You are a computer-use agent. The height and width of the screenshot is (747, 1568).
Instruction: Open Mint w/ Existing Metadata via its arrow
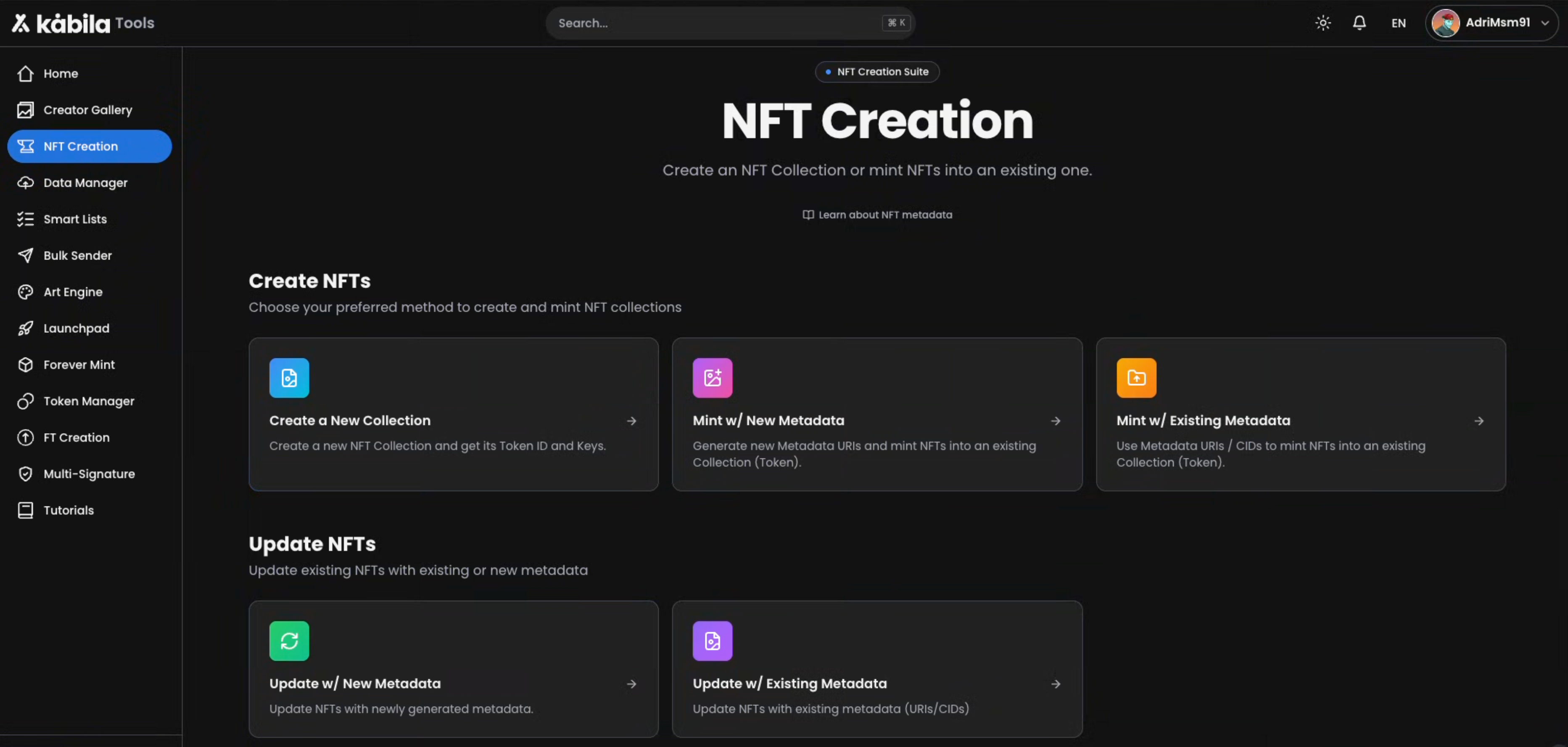point(1479,421)
